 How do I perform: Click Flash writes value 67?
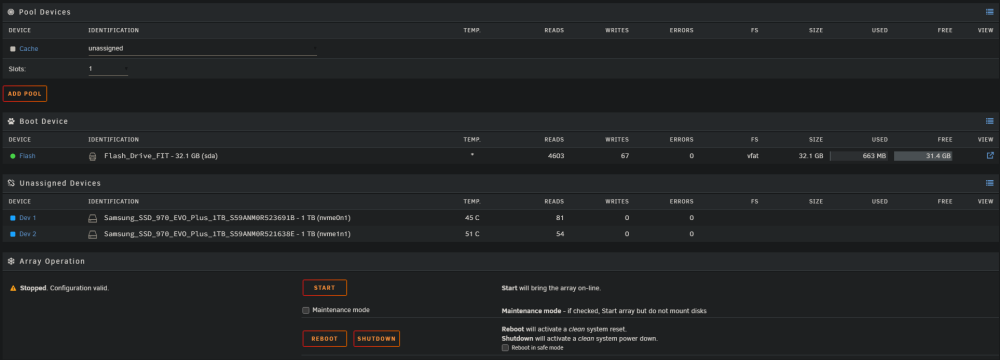624,156
